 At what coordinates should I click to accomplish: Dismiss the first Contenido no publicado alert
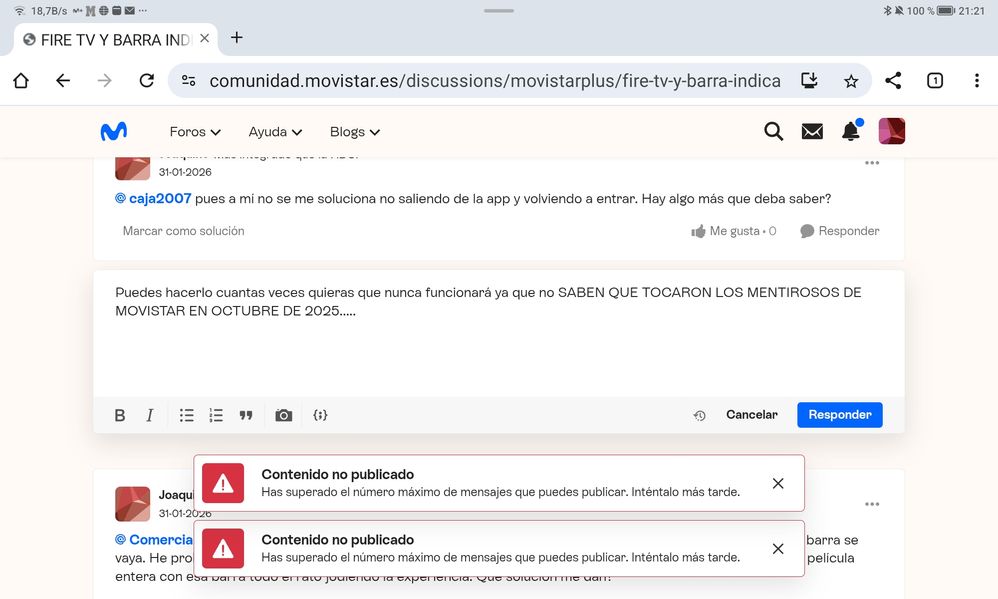pyautogui.click(x=778, y=484)
